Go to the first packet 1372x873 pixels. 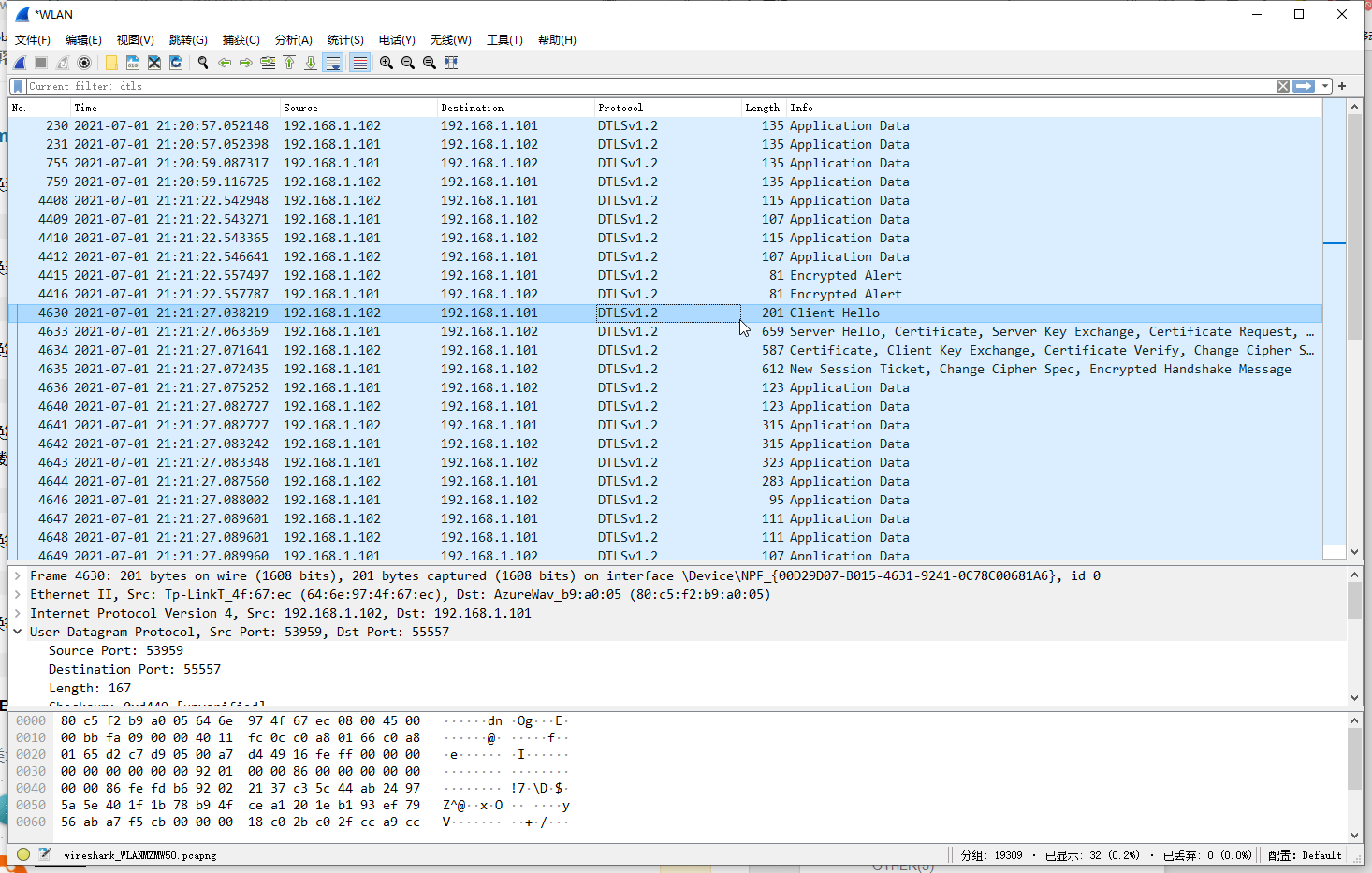289,63
